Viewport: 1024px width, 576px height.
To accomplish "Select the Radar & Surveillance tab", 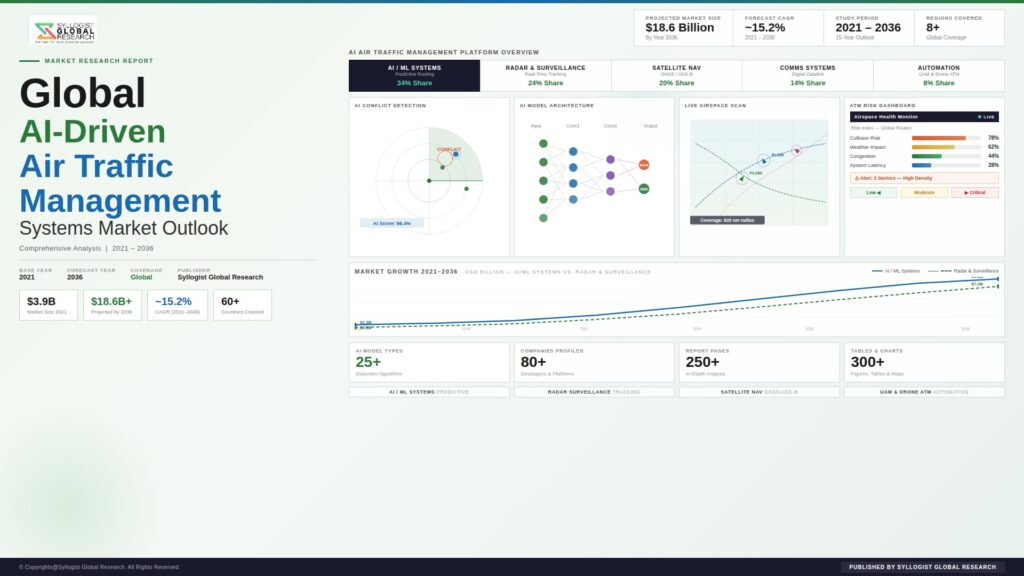I will 545,76.
